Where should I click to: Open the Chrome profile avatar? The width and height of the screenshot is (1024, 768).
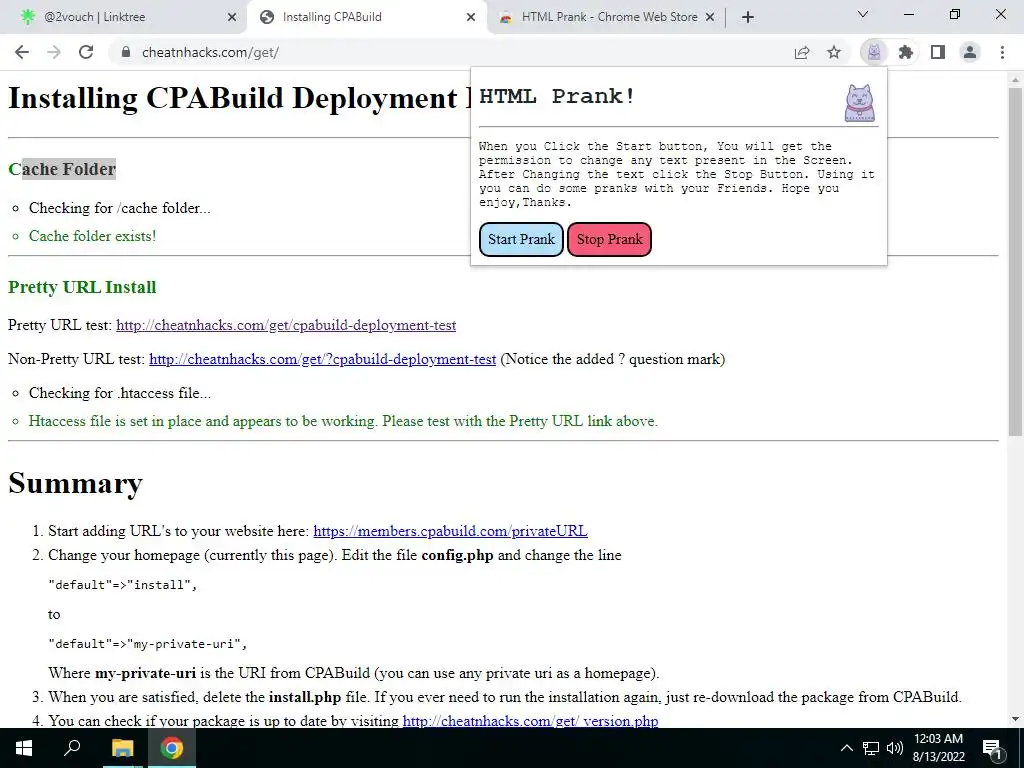tap(970, 52)
